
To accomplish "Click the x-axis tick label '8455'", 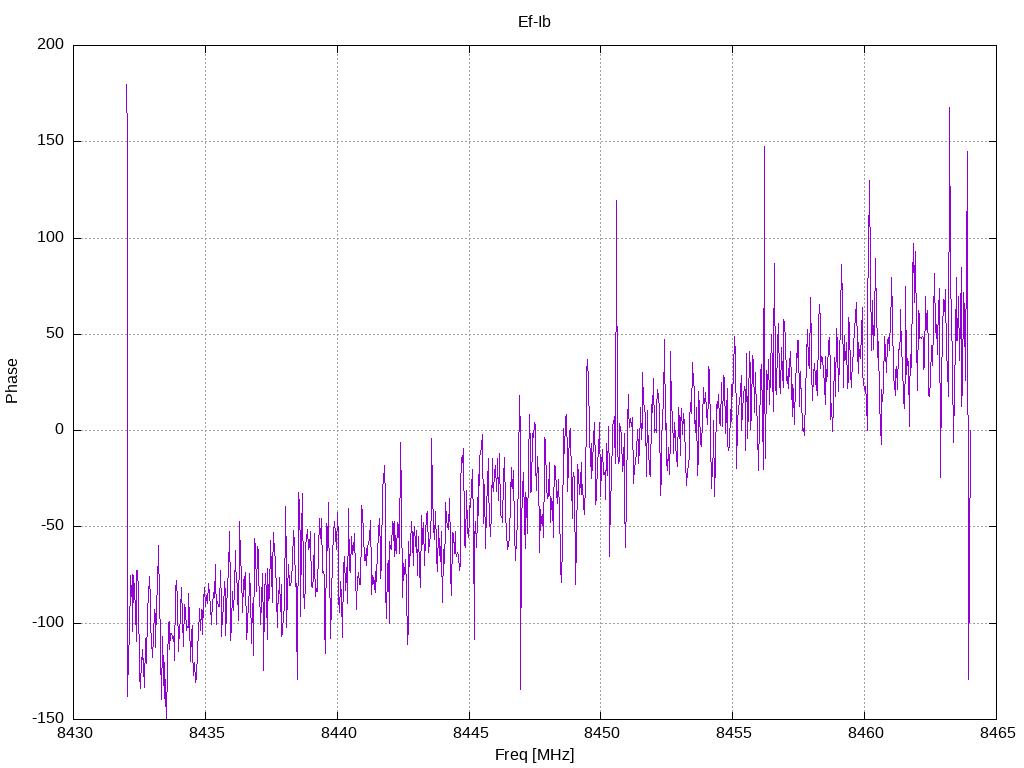I will tap(733, 733).
